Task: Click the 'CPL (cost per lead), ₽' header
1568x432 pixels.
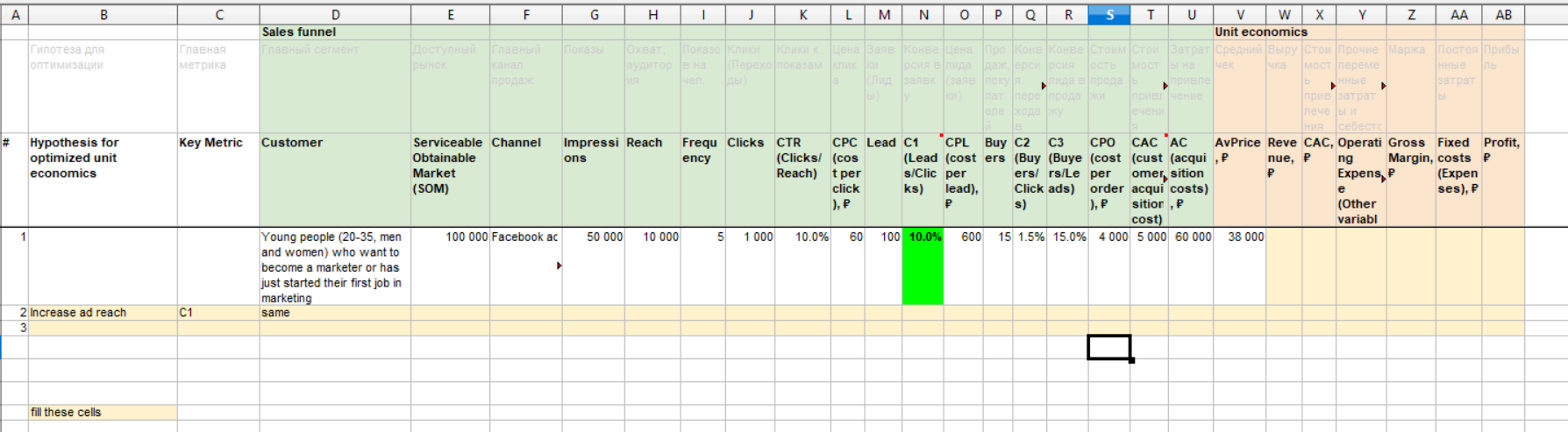Action: click(x=963, y=180)
